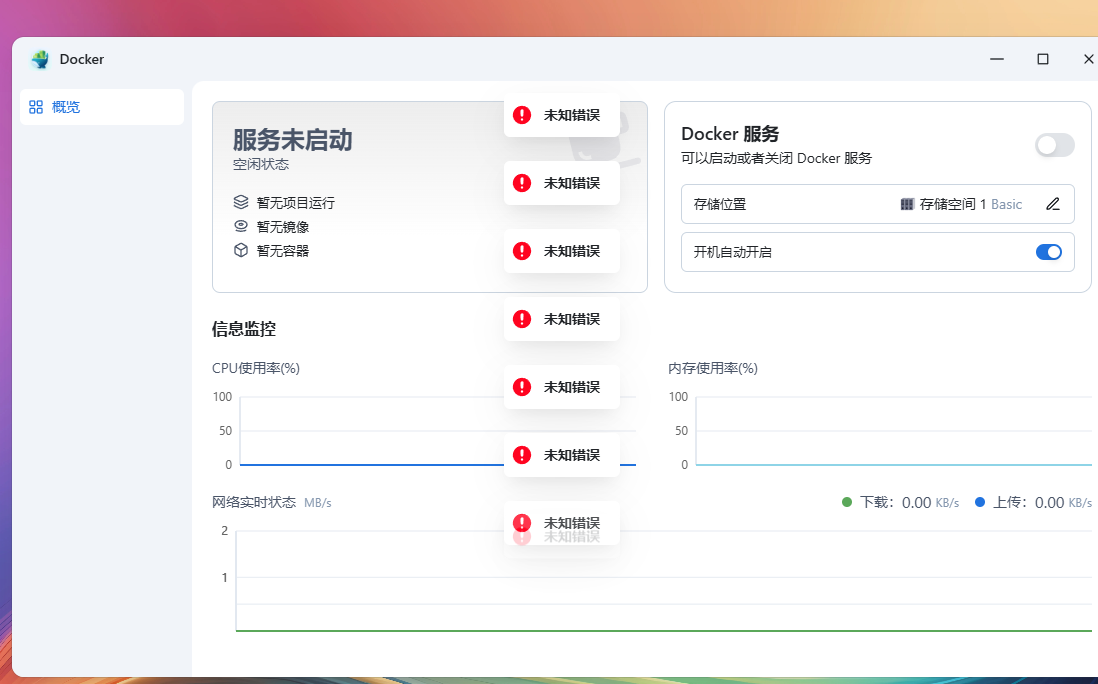This screenshot has width=1098, height=684.
Task: Click the pencil edit icon for 存储位置
Action: tap(1052, 204)
